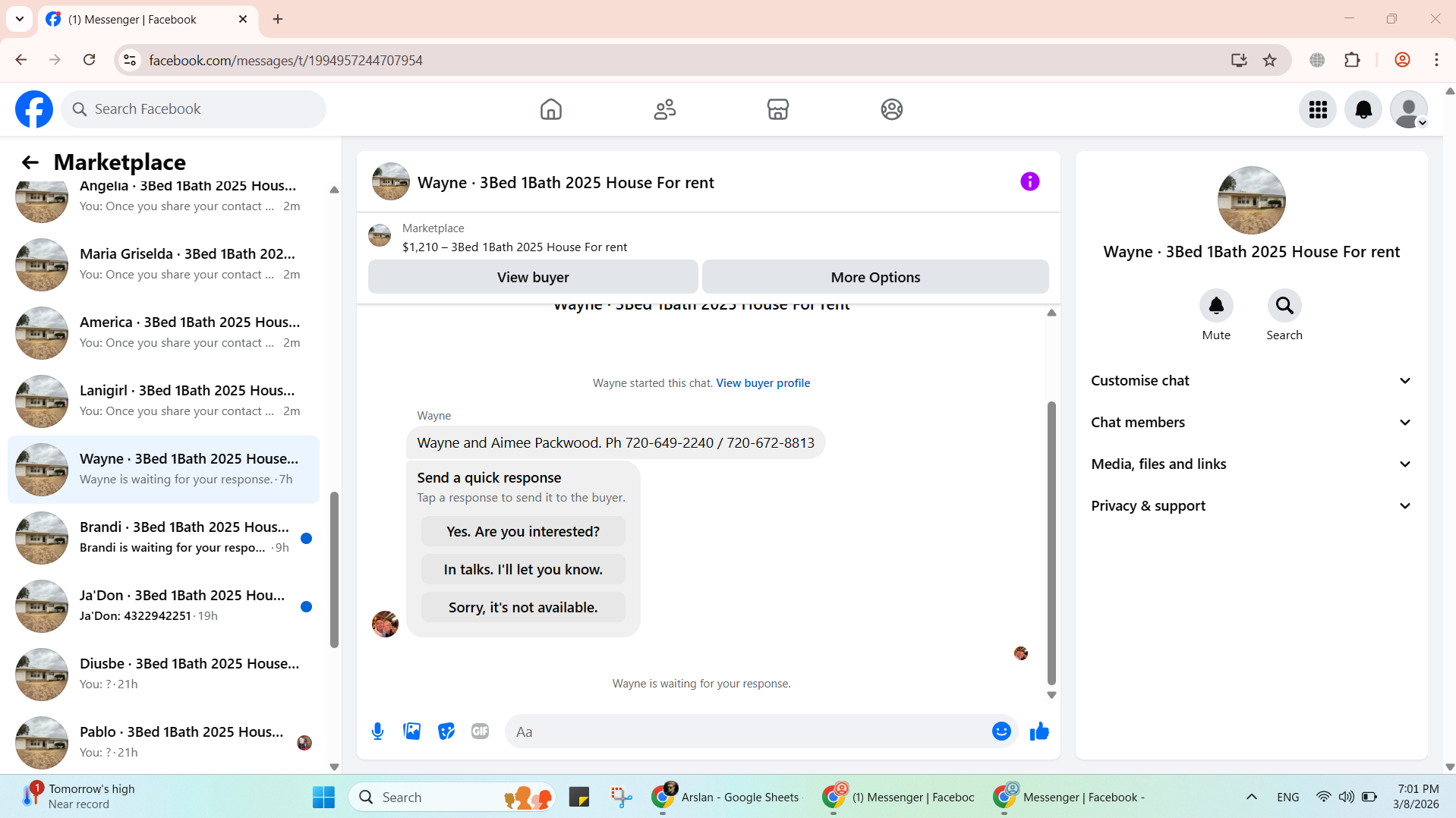The image size is (1456, 818).
Task: Open Facebook notifications bell
Action: 1363,109
